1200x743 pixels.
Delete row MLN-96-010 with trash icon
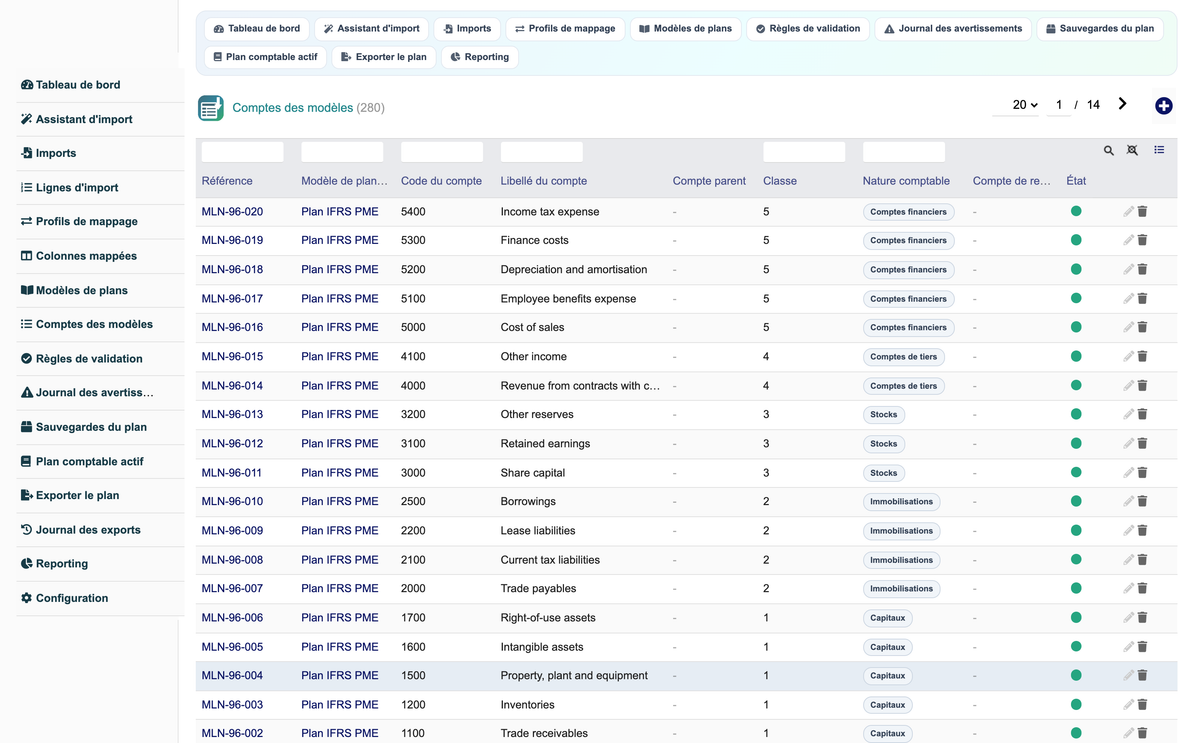[1142, 502]
